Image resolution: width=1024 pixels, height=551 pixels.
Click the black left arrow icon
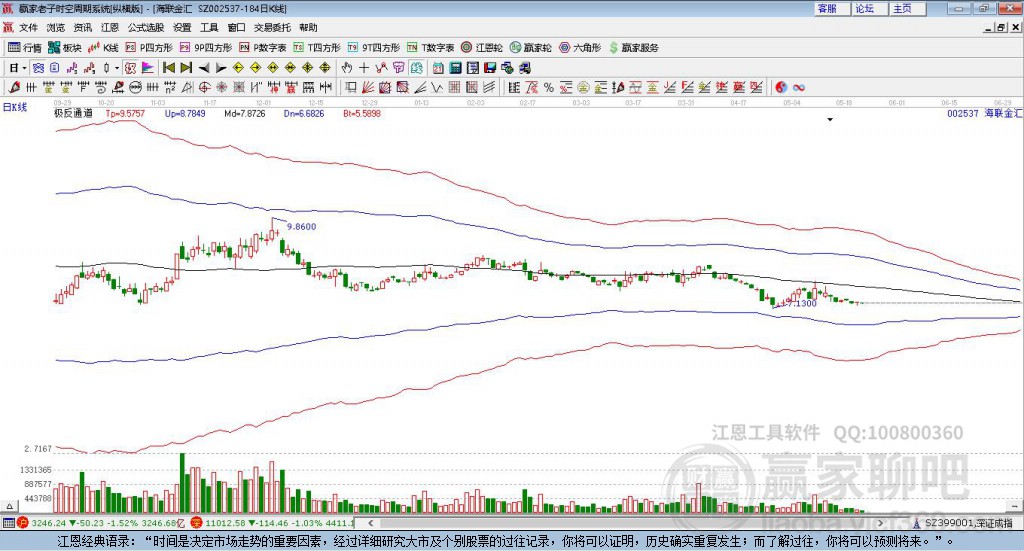[204, 68]
